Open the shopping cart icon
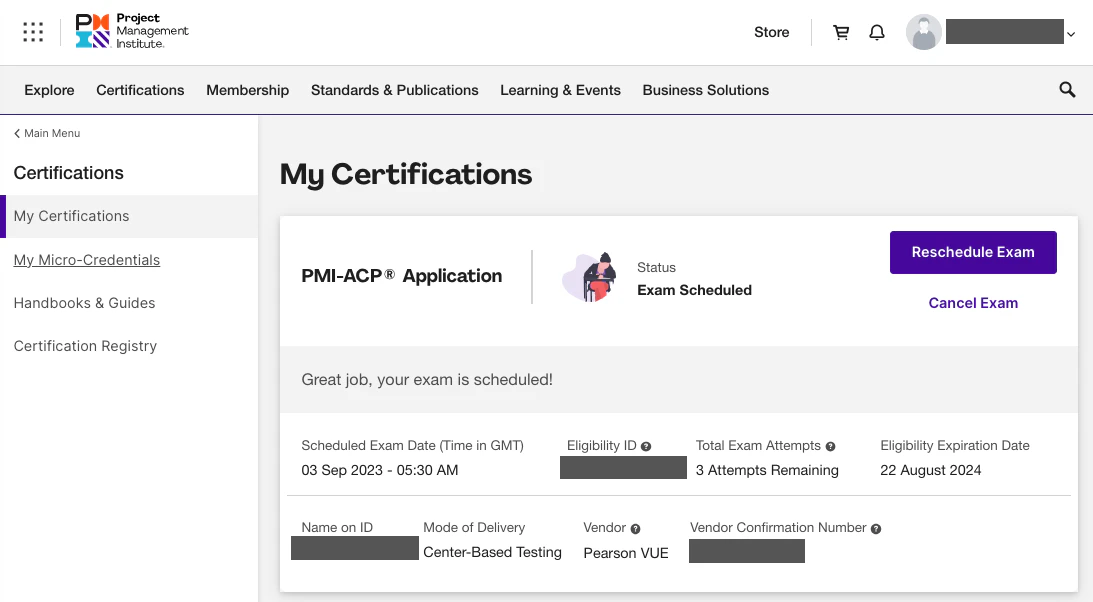 841,32
